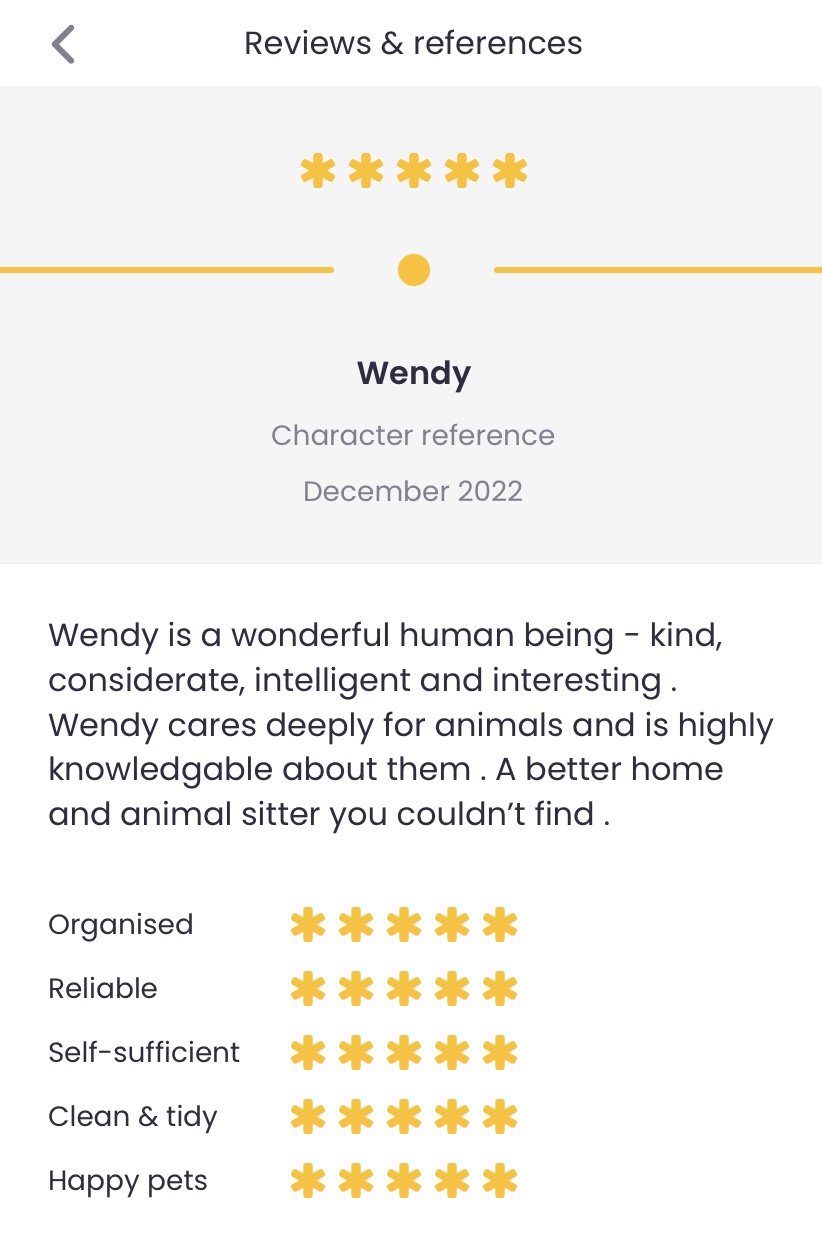Click the Happy pets rating label
Image resolution: width=822 pixels, height=1238 pixels.
128,1182
